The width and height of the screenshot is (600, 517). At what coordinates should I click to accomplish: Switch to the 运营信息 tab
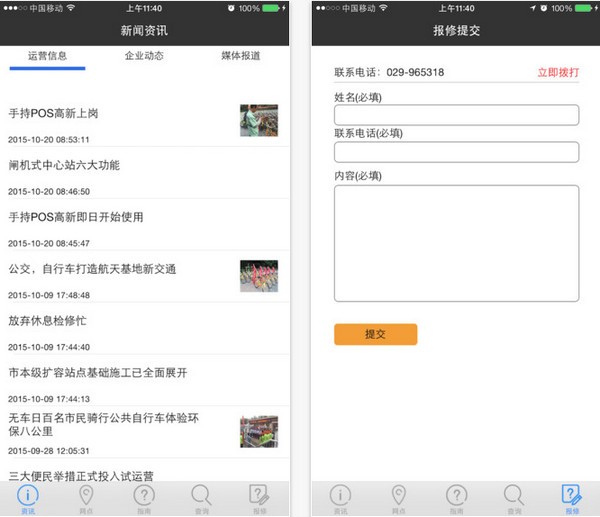point(47,56)
